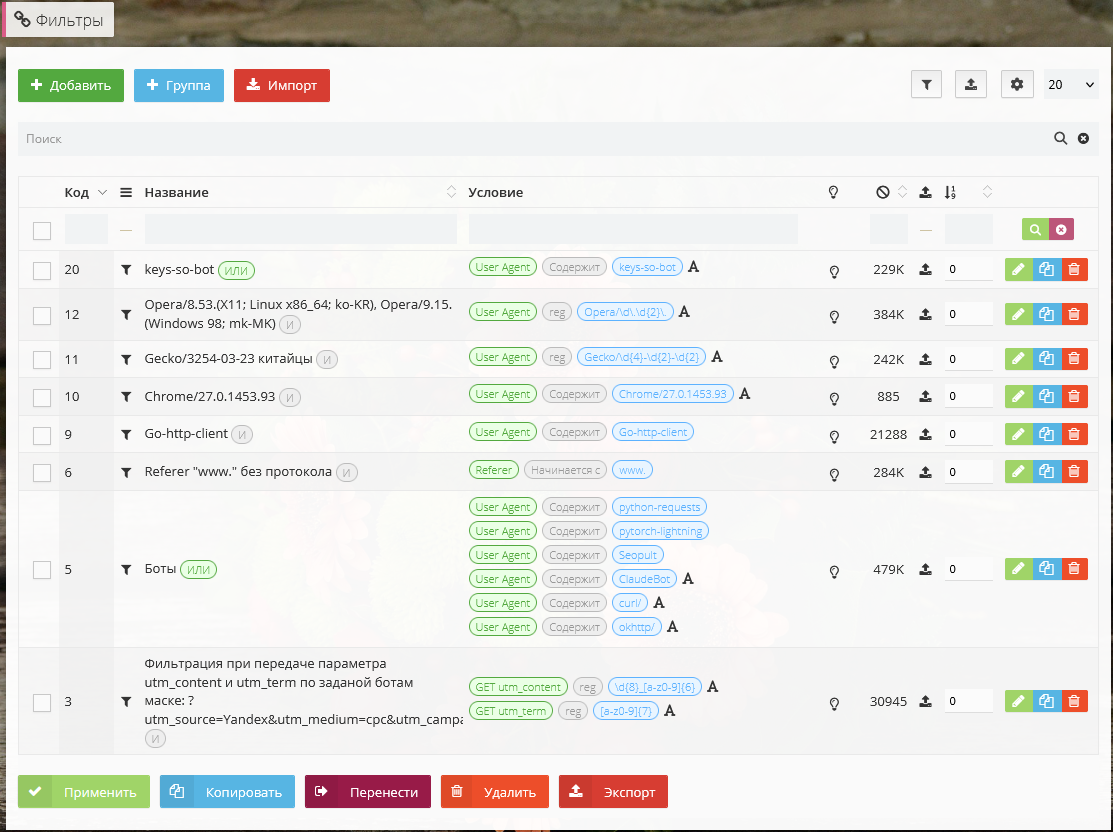Select the Боты row checkbox

(42, 570)
